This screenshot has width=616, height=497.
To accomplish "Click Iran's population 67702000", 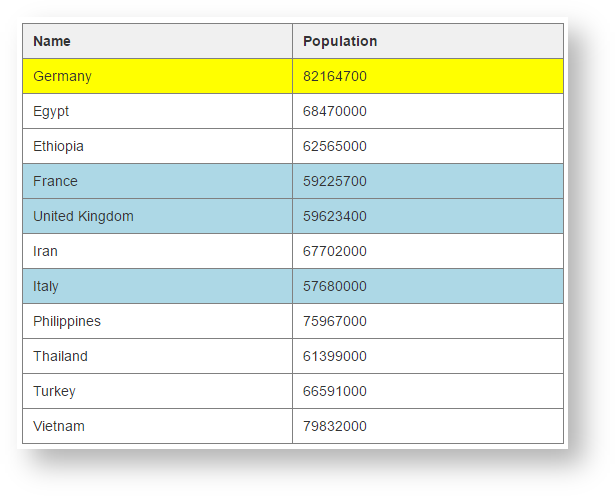I will [335, 251].
